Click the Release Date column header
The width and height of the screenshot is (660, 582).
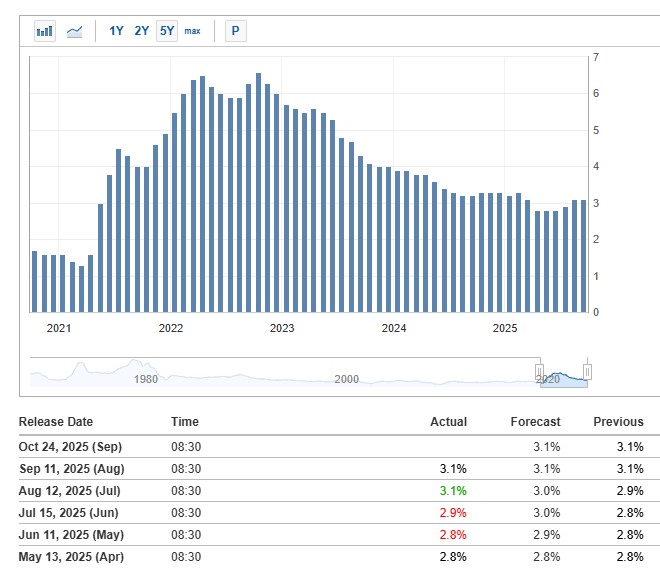click(x=56, y=422)
